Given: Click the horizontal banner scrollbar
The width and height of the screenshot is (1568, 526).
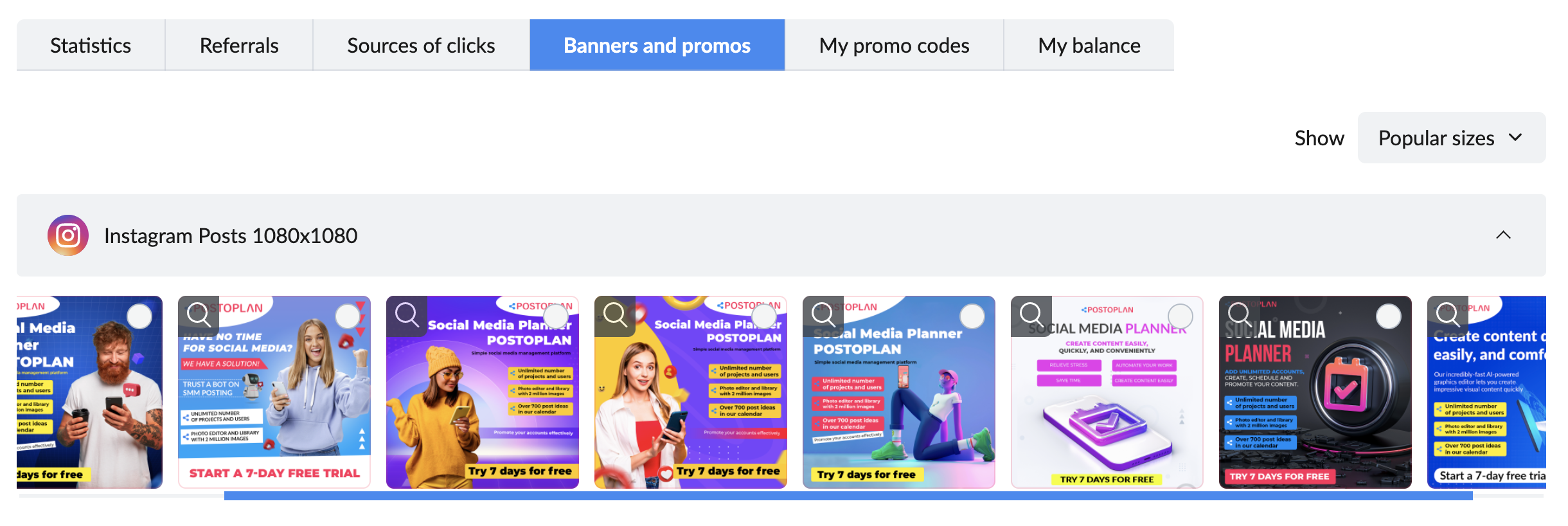Looking at the screenshot, I should (848, 496).
